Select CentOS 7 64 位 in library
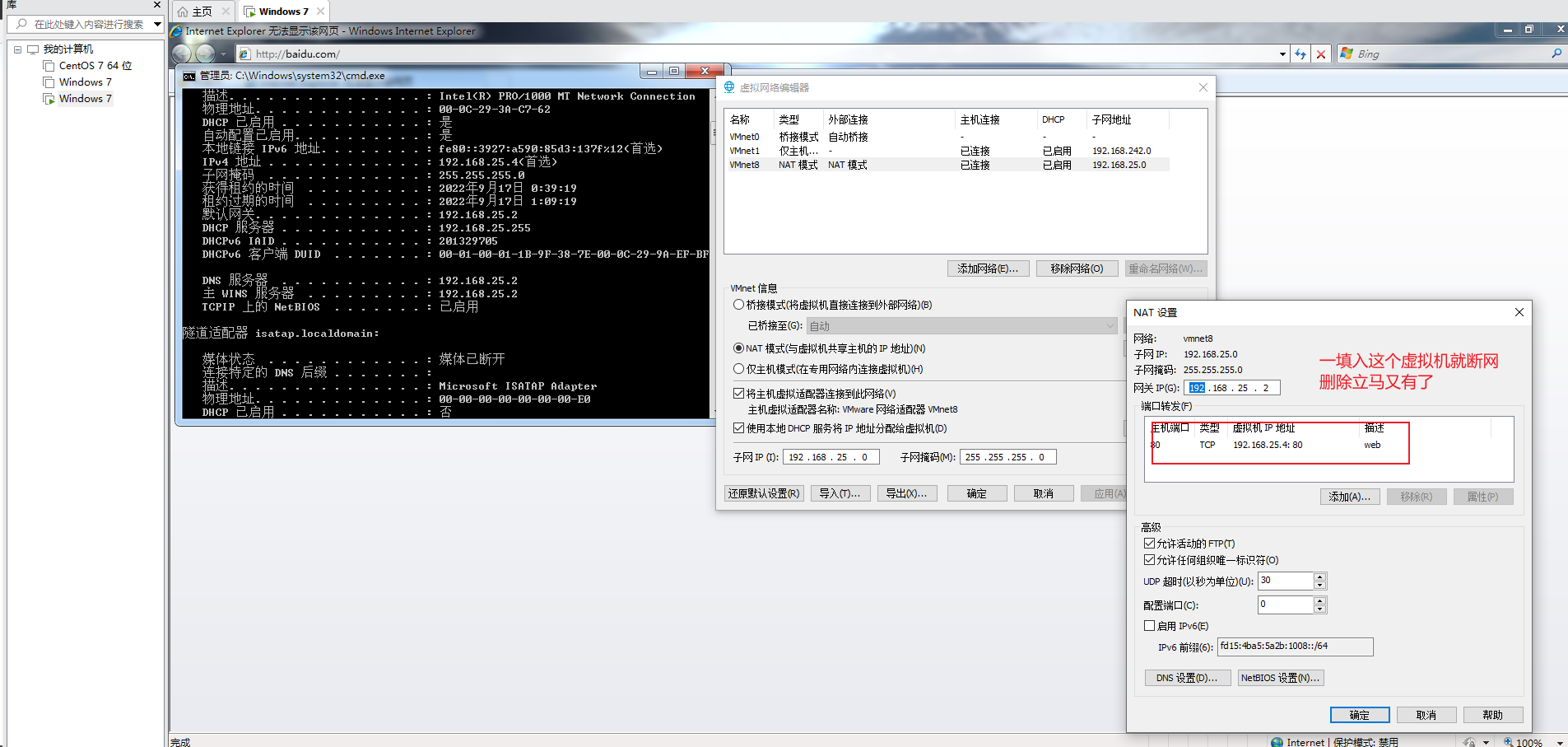 95,66
